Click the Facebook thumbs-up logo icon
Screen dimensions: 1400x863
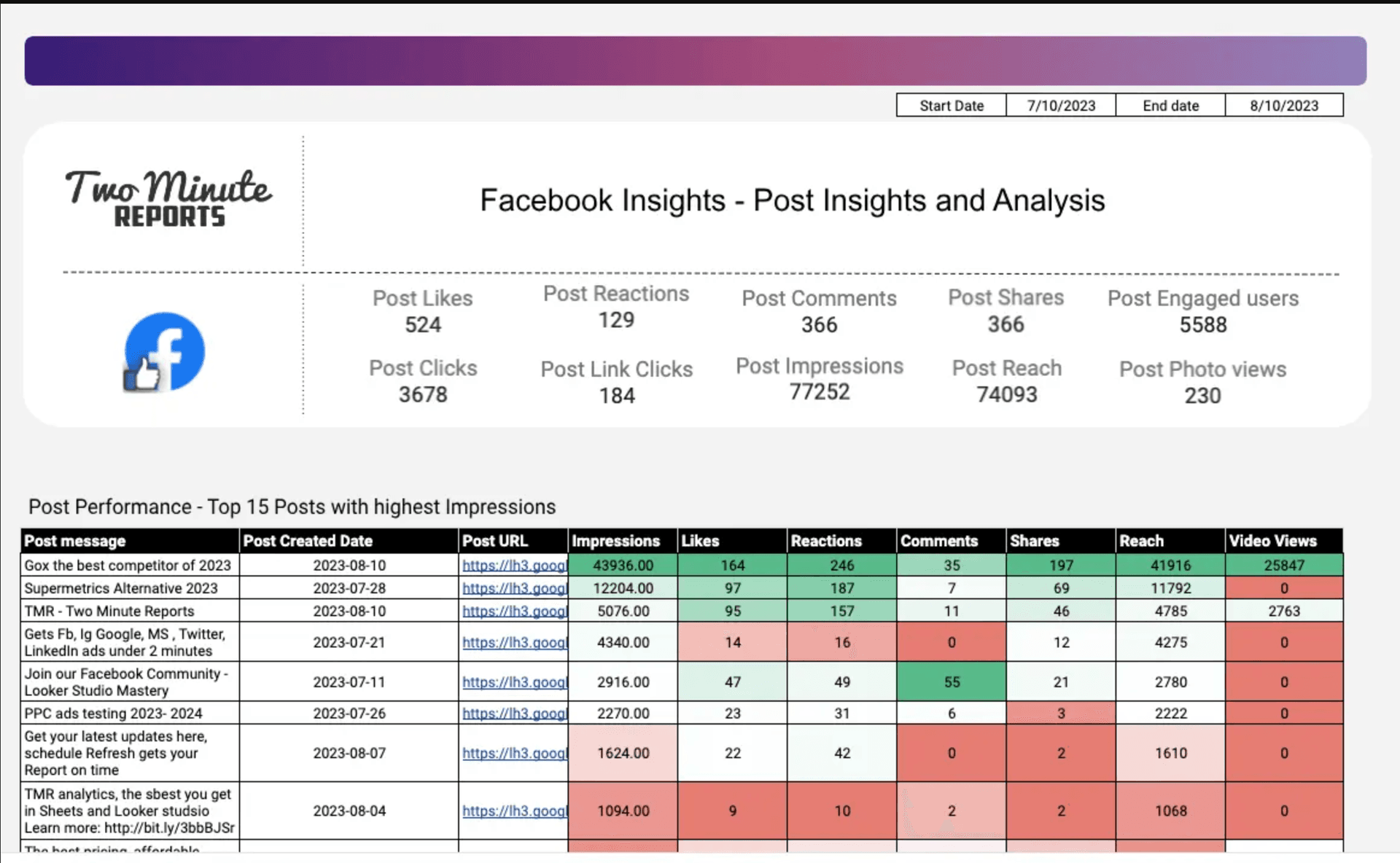coord(164,353)
